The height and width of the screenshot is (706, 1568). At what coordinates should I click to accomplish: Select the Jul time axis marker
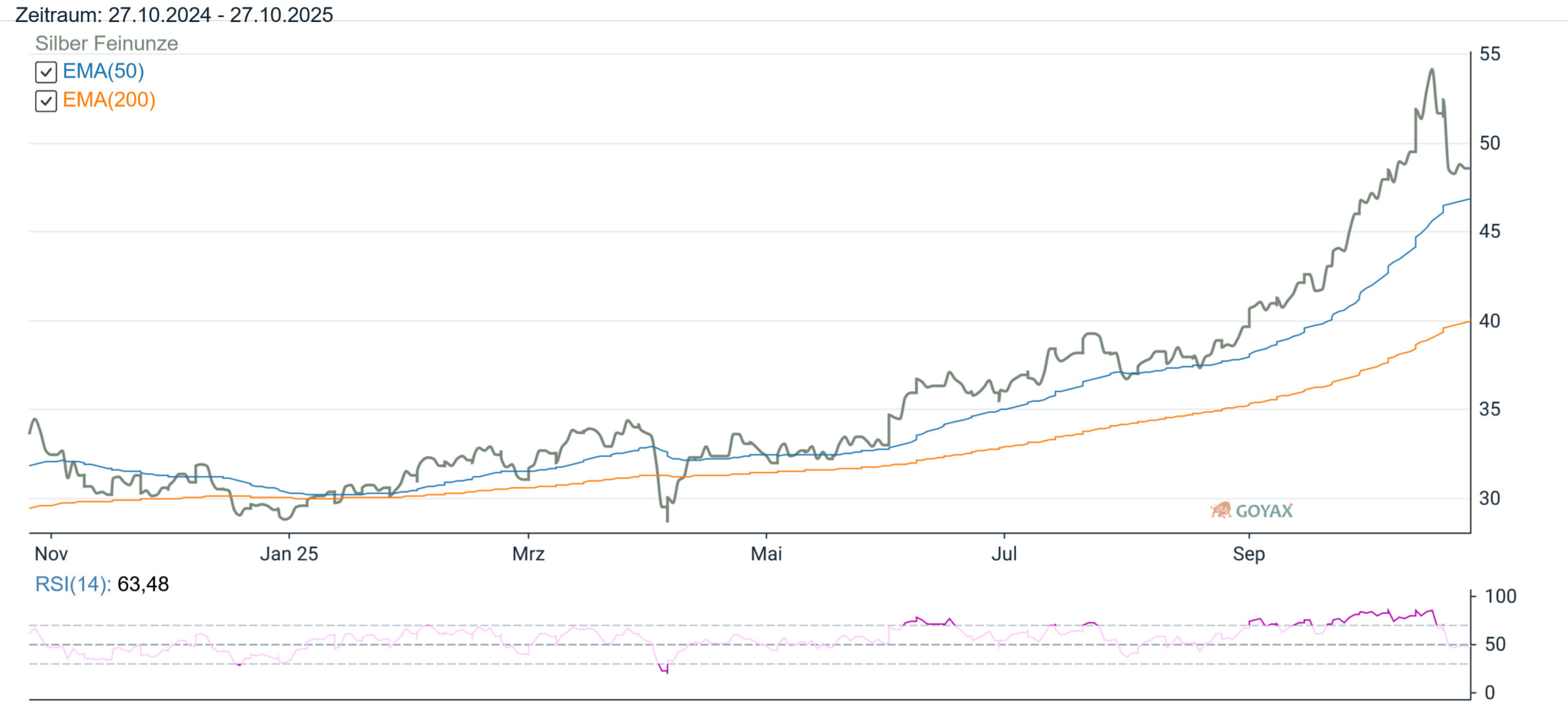click(x=1004, y=553)
